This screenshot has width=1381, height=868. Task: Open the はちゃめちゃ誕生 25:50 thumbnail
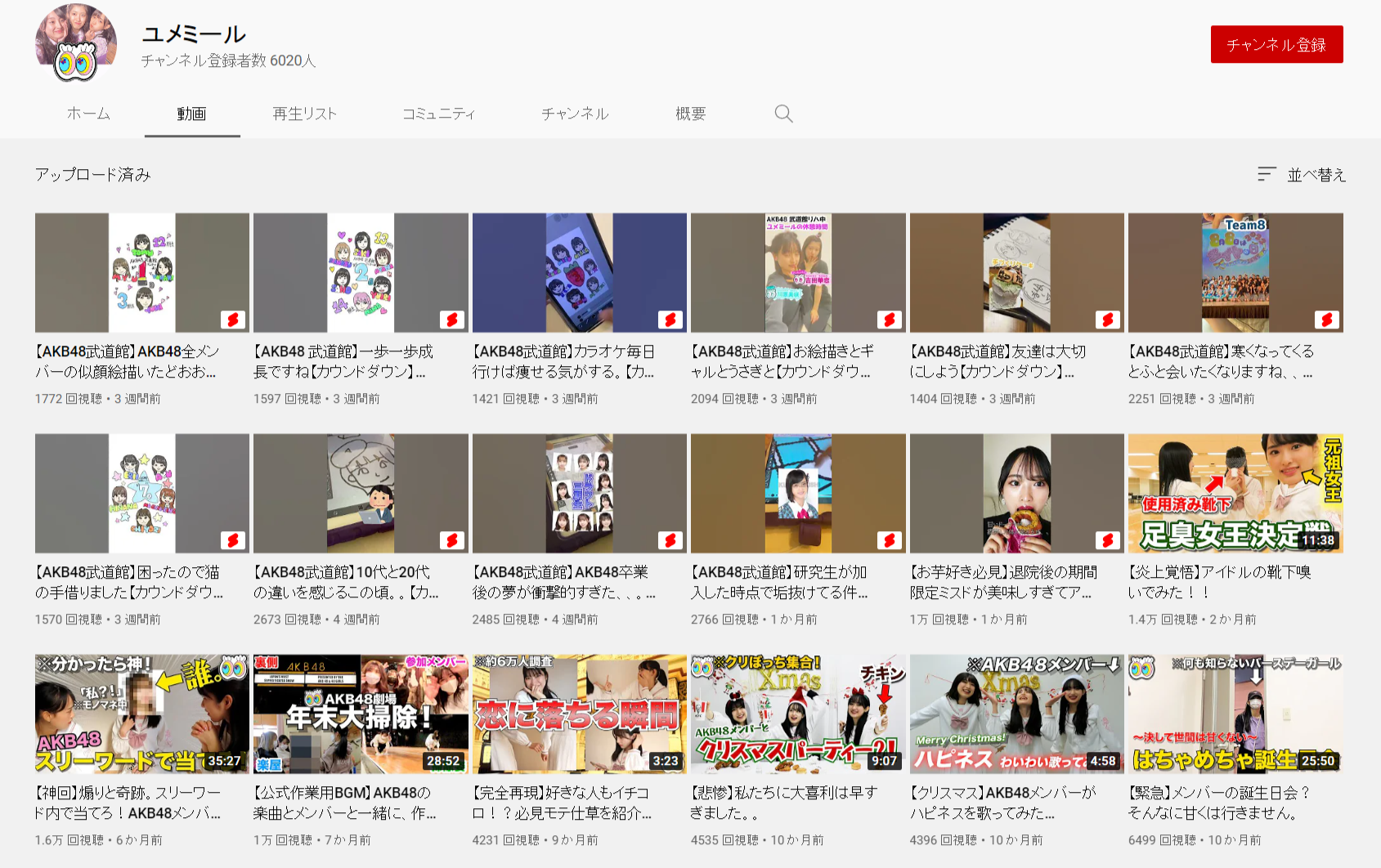(x=1235, y=714)
